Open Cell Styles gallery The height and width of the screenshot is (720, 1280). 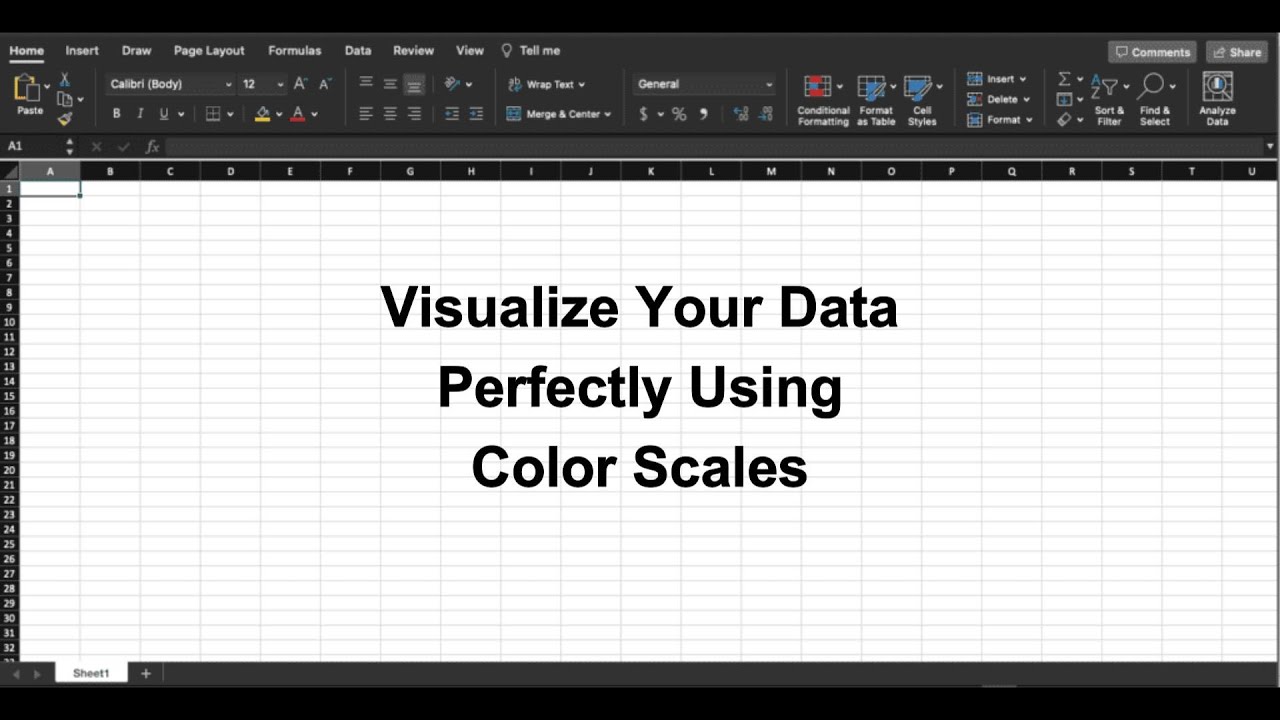922,100
